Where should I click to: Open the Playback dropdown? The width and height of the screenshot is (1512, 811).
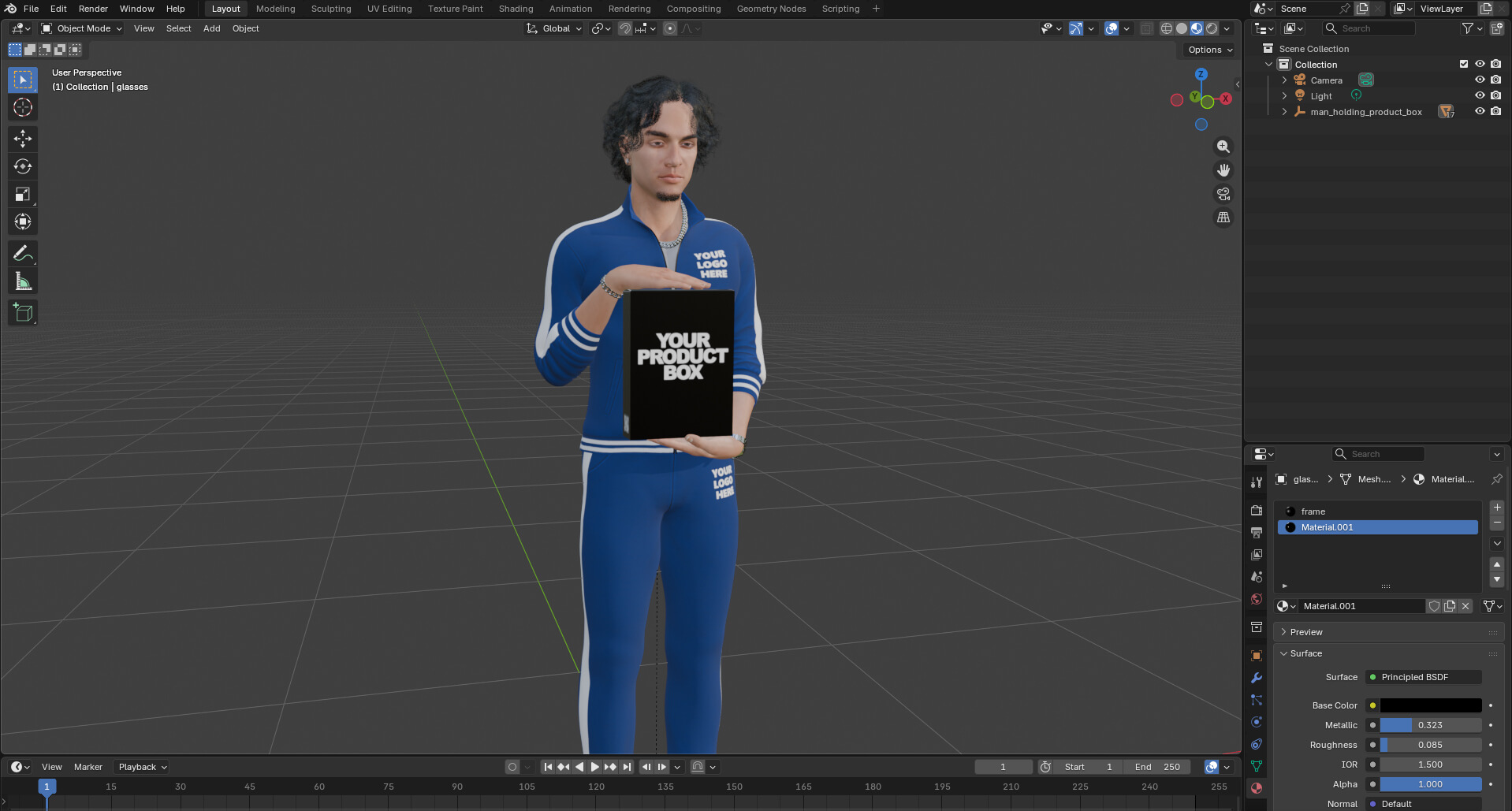coord(142,767)
